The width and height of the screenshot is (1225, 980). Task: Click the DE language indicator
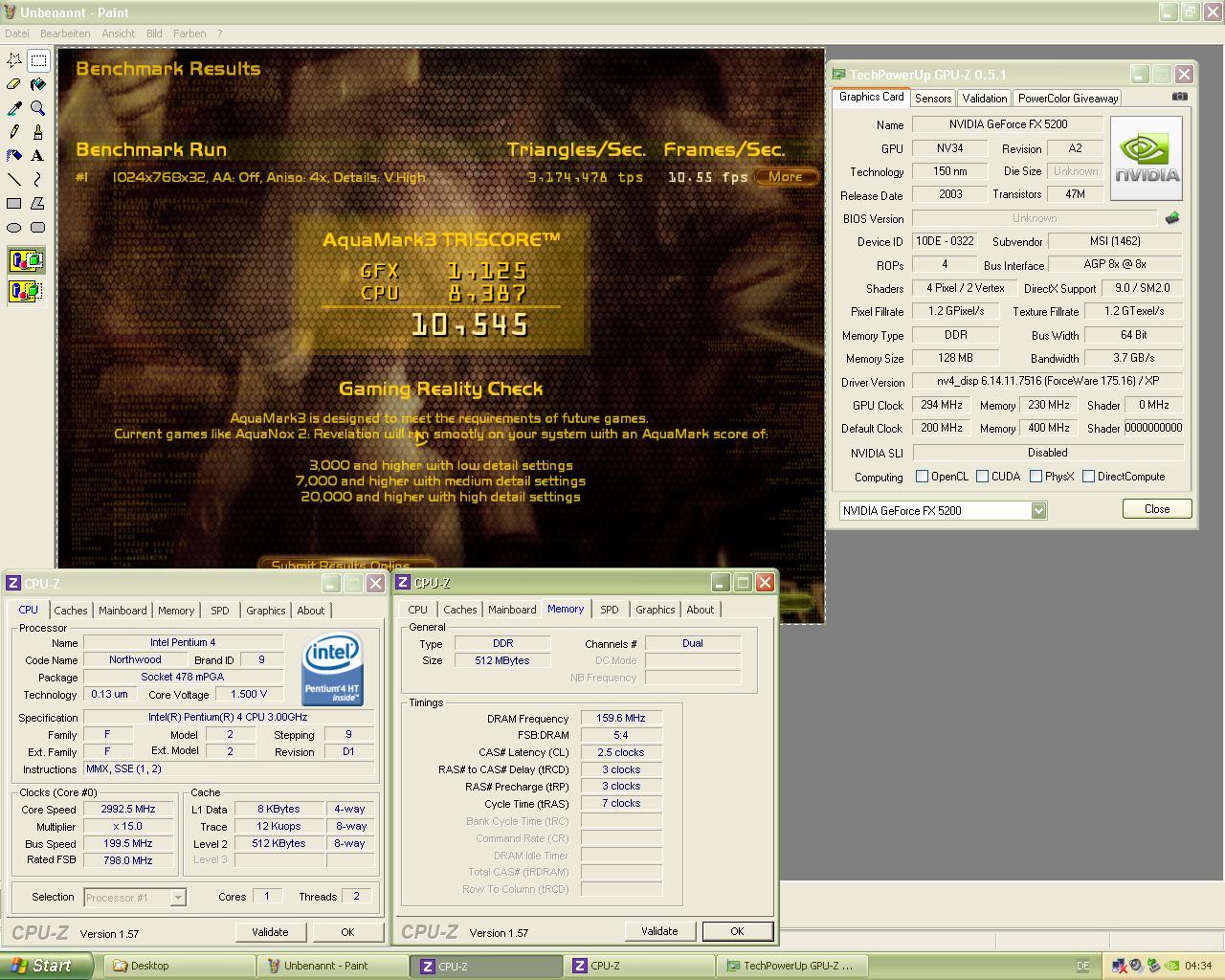(1083, 967)
